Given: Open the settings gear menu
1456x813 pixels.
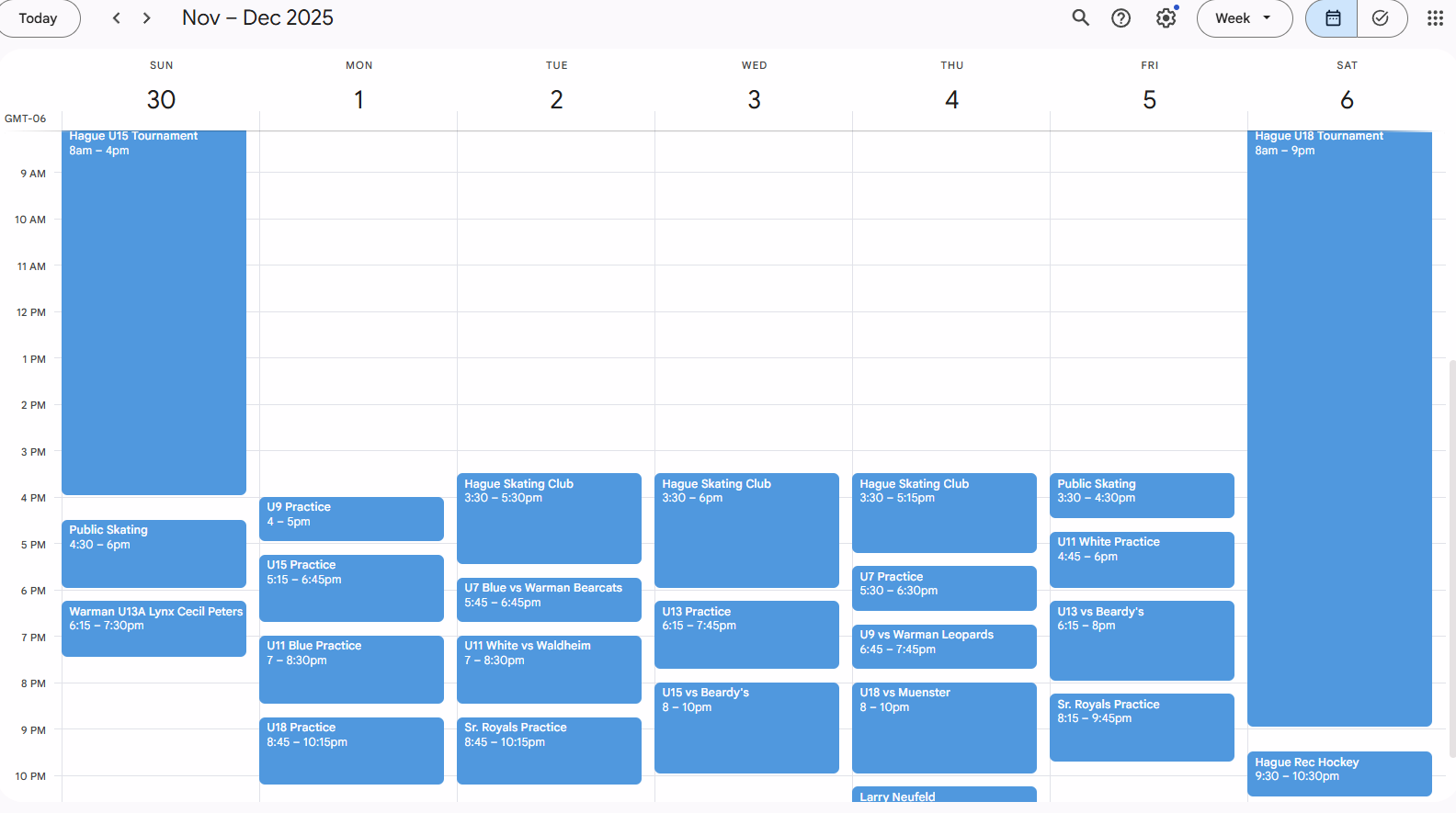Looking at the screenshot, I should [x=1166, y=18].
